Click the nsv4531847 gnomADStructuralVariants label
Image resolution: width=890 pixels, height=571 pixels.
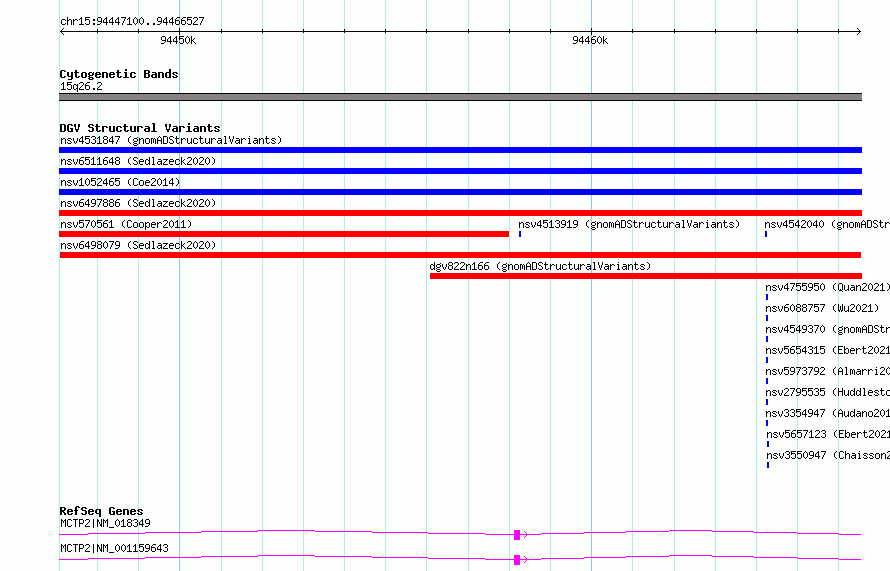coord(171,140)
